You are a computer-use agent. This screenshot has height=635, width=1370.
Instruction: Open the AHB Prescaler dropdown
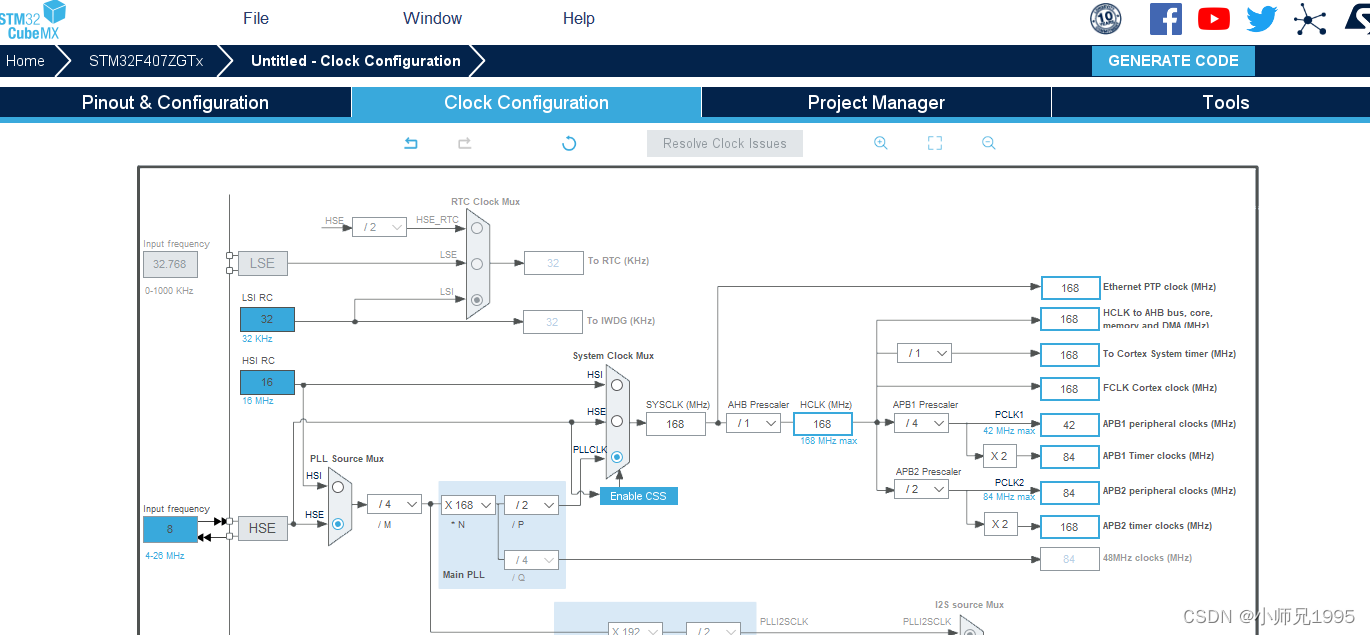click(753, 423)
